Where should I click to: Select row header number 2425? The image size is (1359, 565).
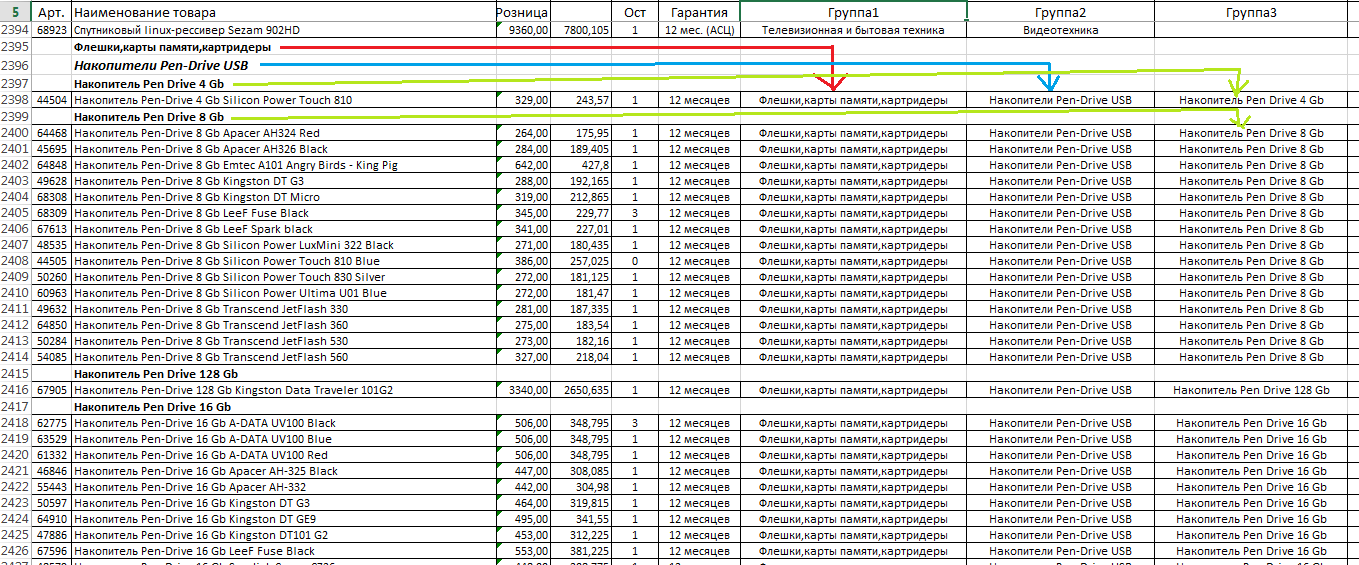(15, 535)
